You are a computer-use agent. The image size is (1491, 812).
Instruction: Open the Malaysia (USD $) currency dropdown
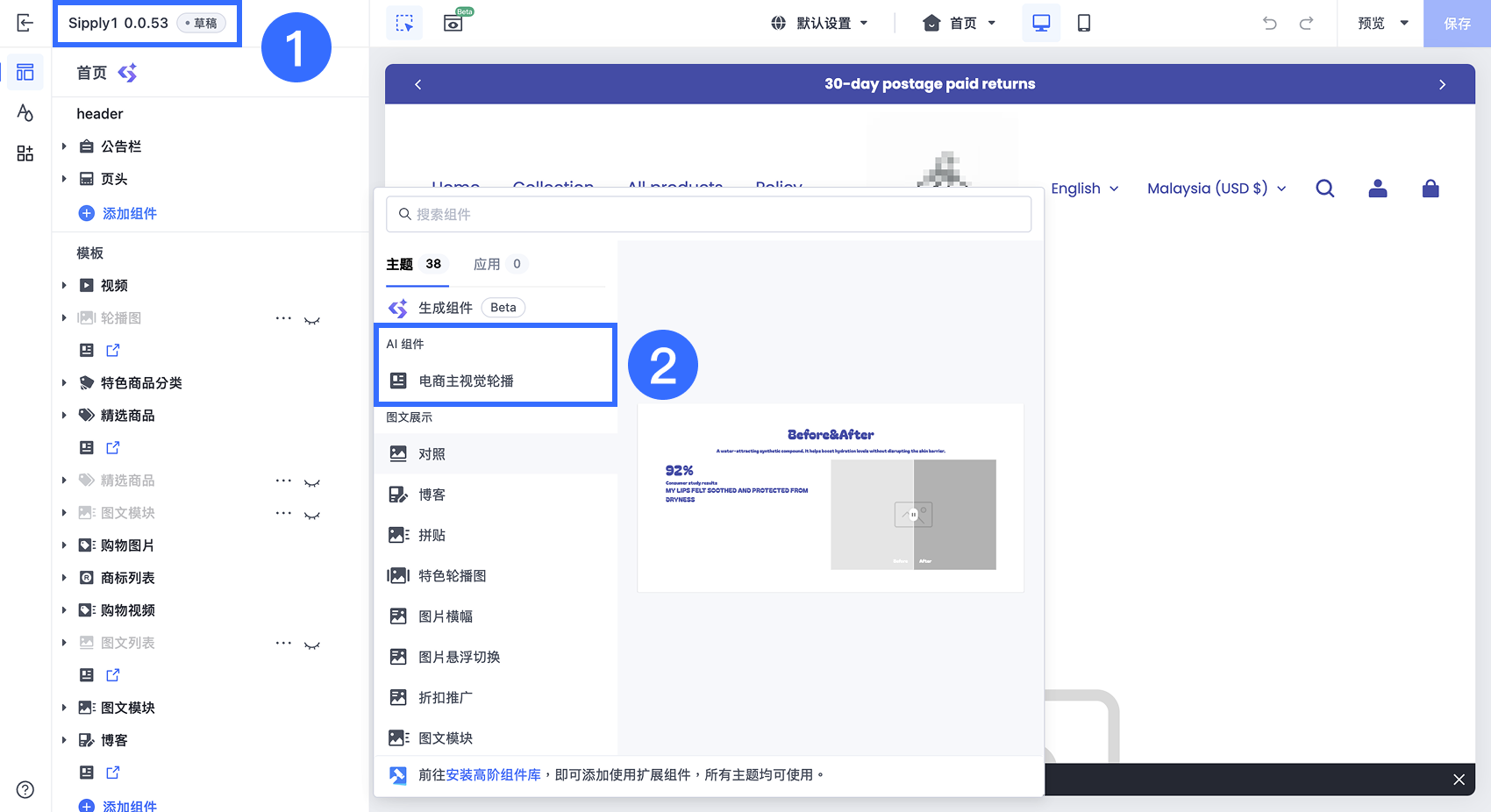(x=1216, y=189)
